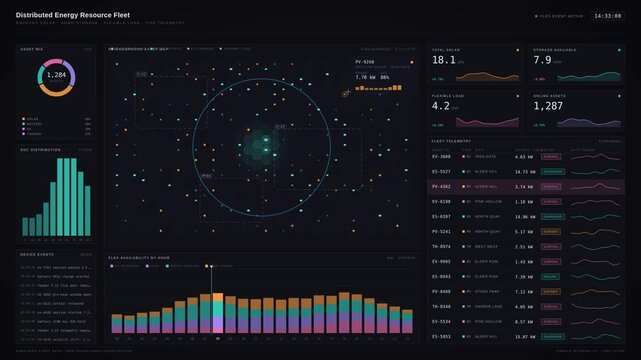Click the type dot in the EV-3608 row
This screenshot has height=360, width=641.
464,157
